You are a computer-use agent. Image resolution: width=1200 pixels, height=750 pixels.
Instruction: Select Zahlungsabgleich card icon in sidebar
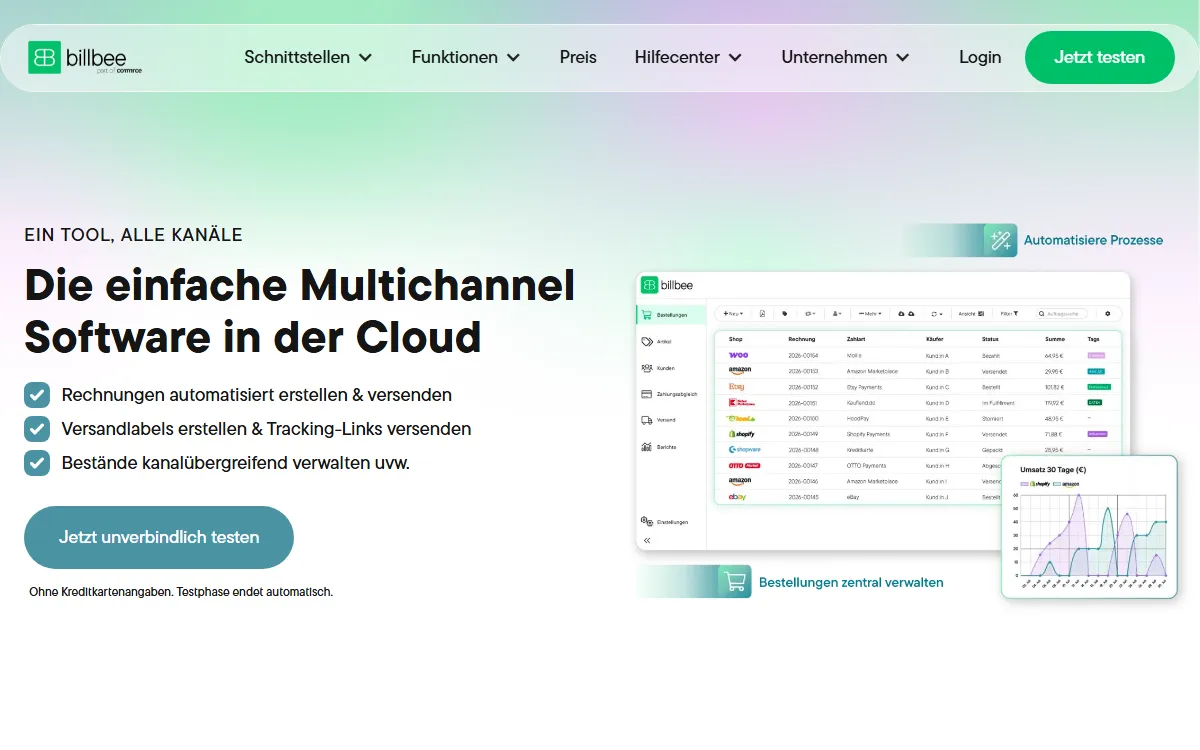647,394
